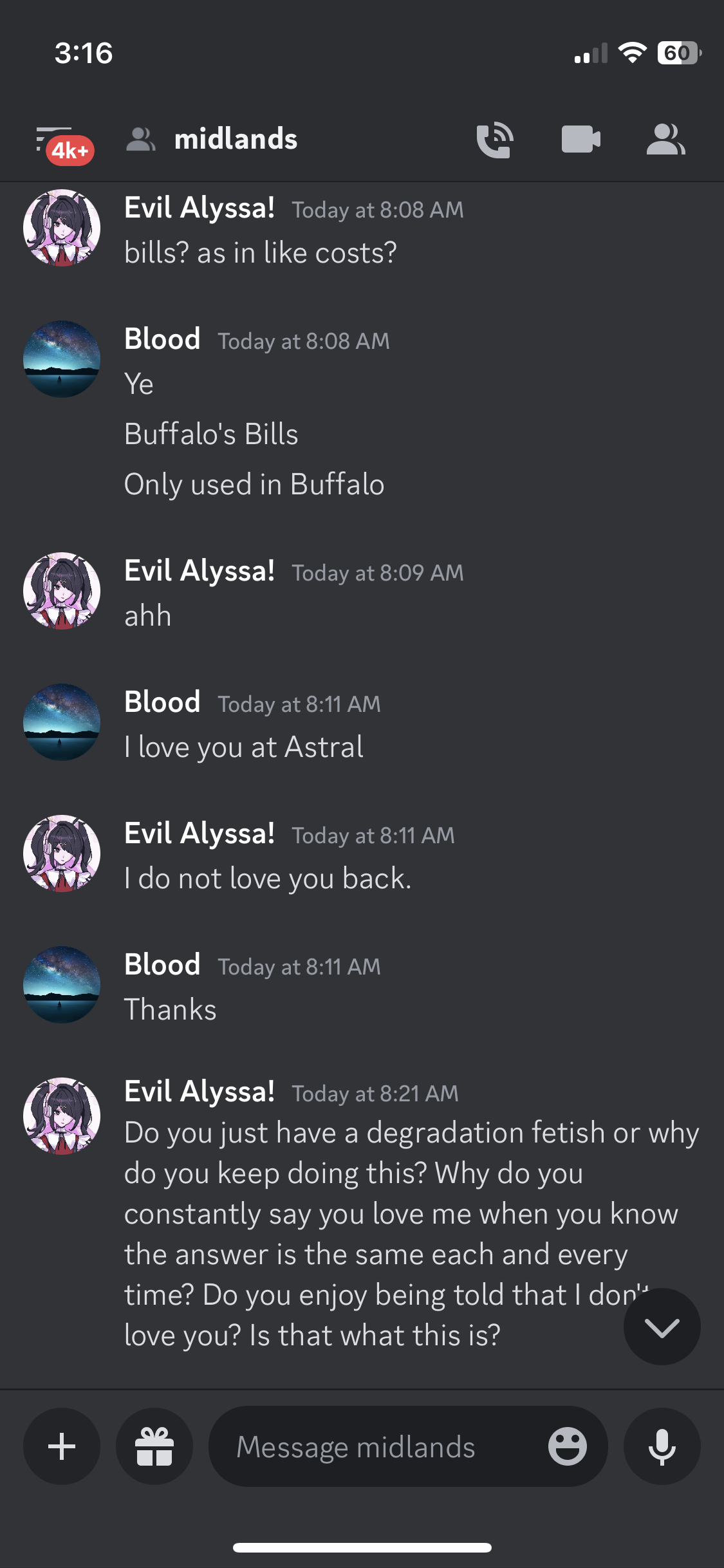Start a video call

[x=580, y=140]
